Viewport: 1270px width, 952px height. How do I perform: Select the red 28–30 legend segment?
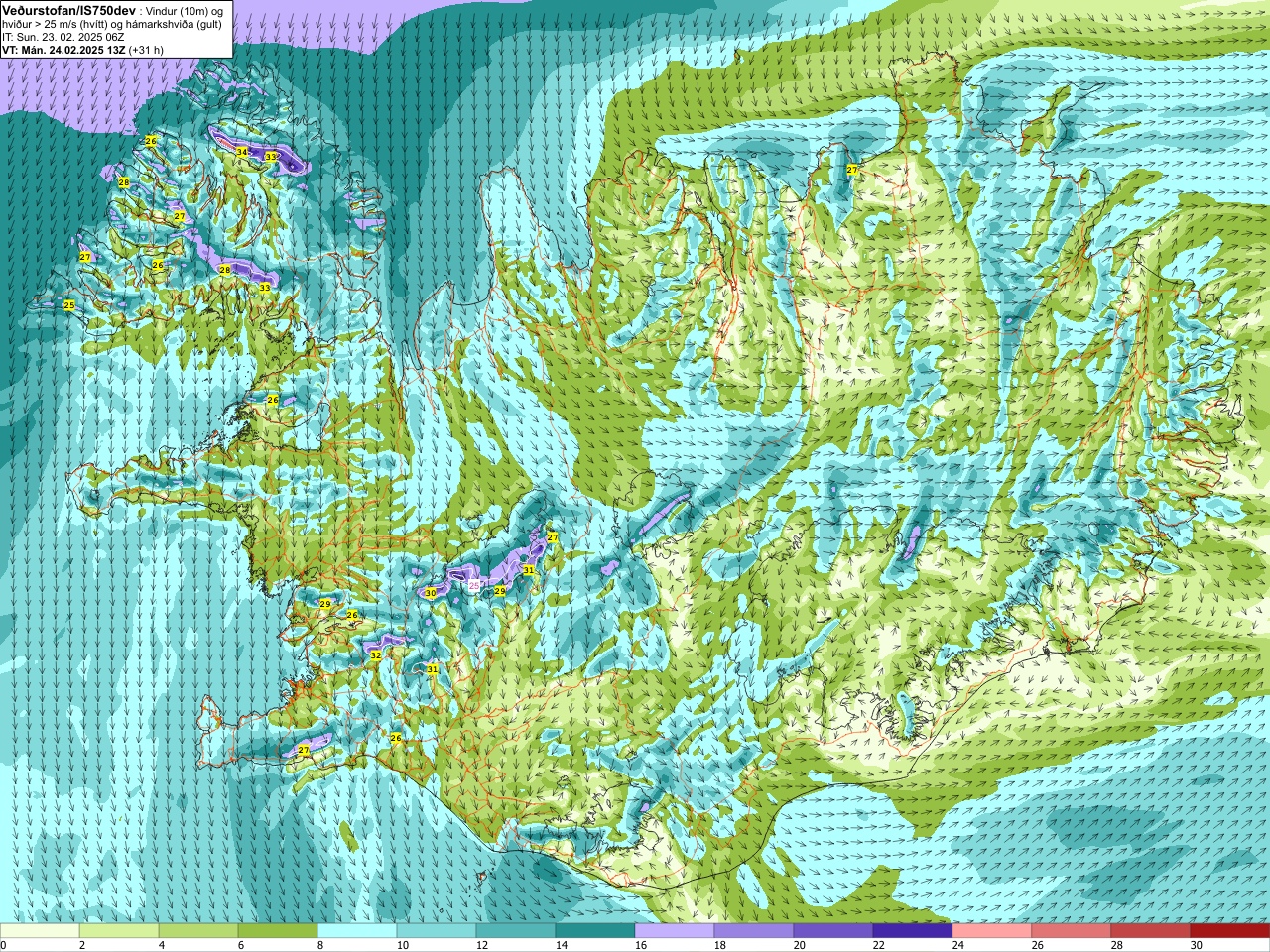(1151, 931)
